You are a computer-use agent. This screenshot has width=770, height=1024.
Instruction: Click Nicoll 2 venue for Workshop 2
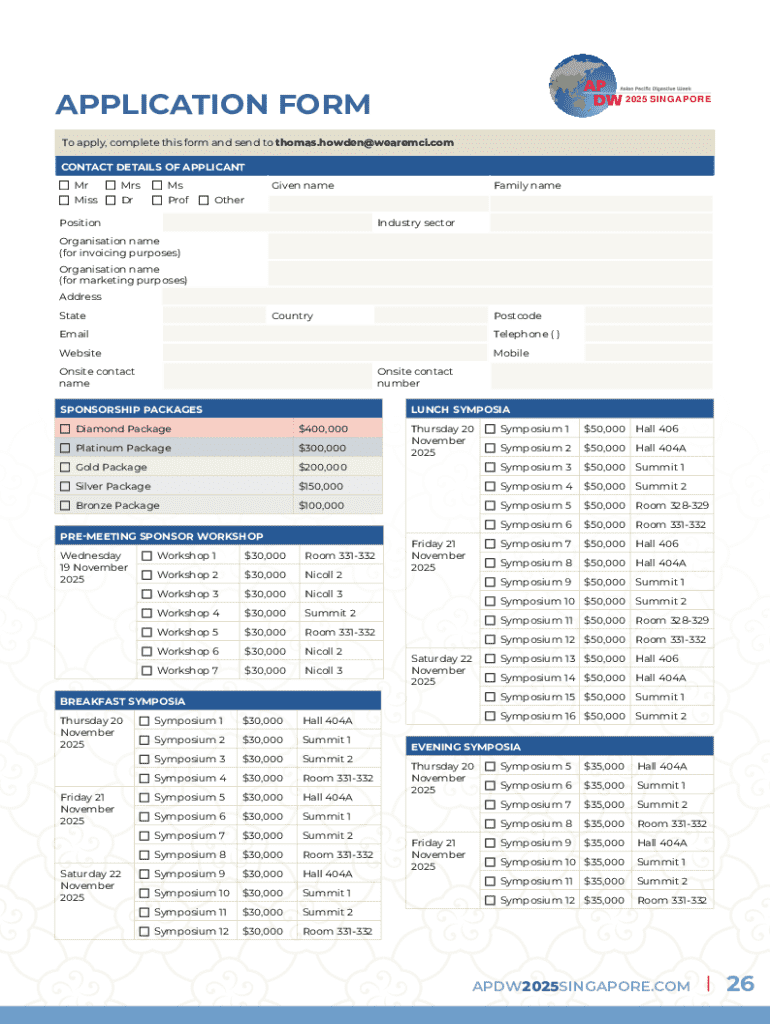pos(323,575)
